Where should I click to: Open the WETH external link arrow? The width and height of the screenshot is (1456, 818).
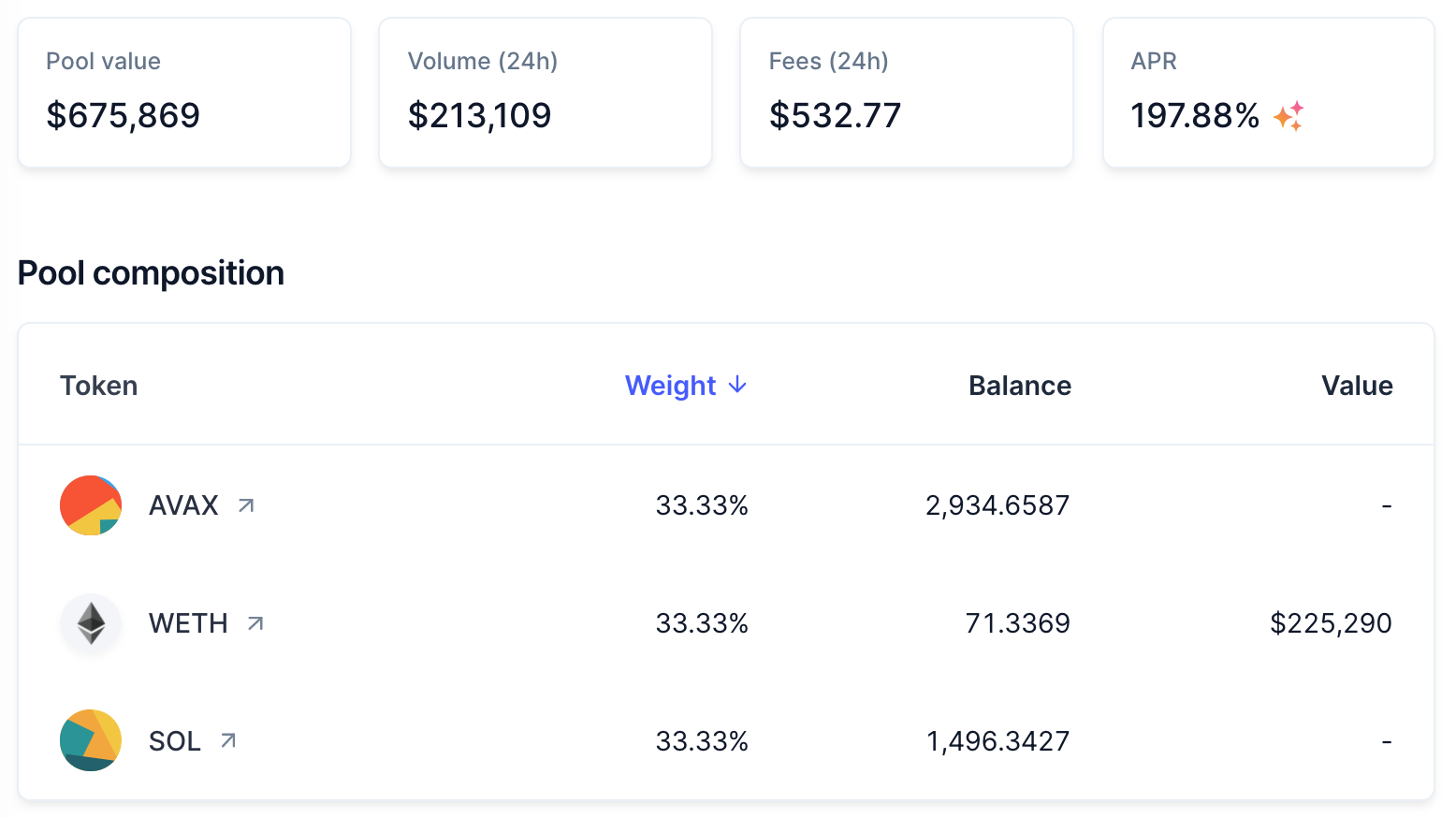pos(255,623)
